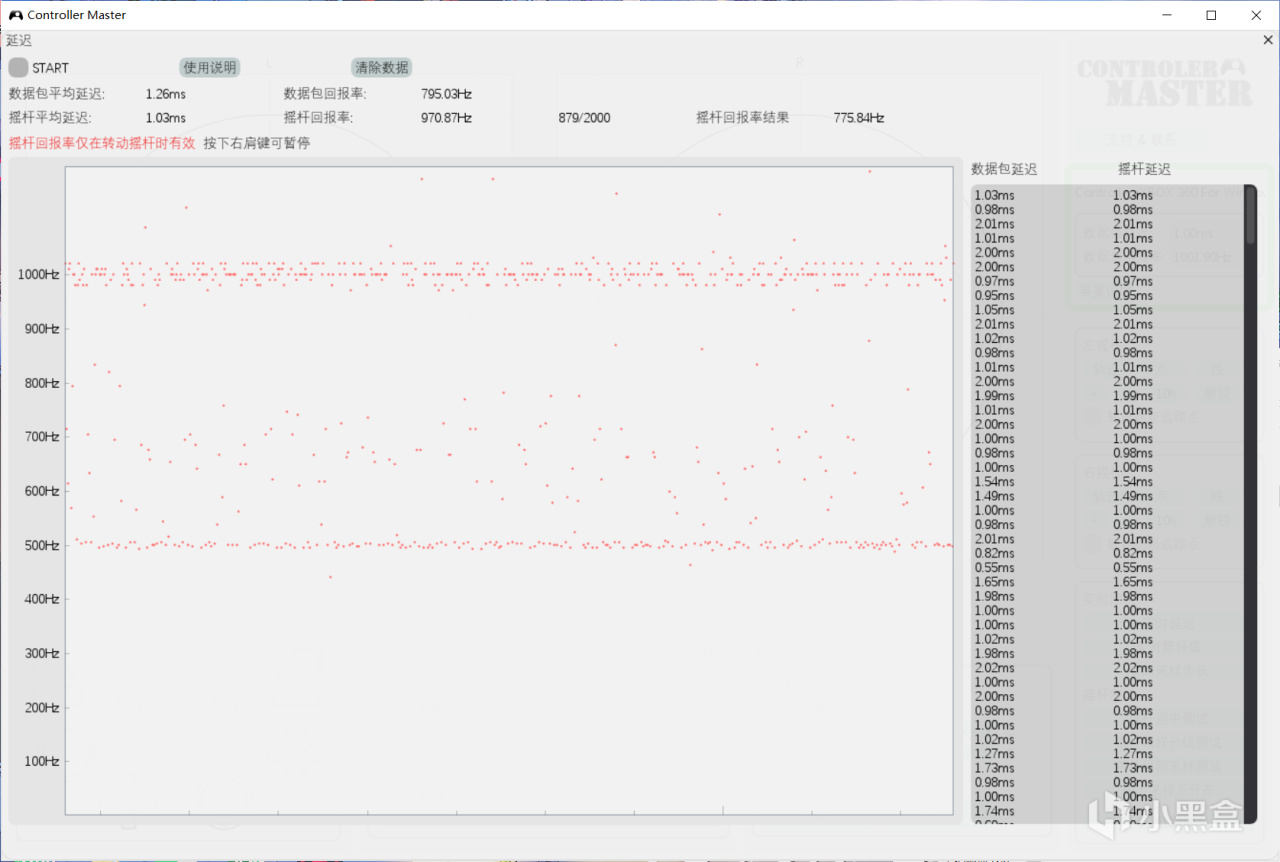
Task: Close the 延迟 latency panel
Action: (1268, 40)
